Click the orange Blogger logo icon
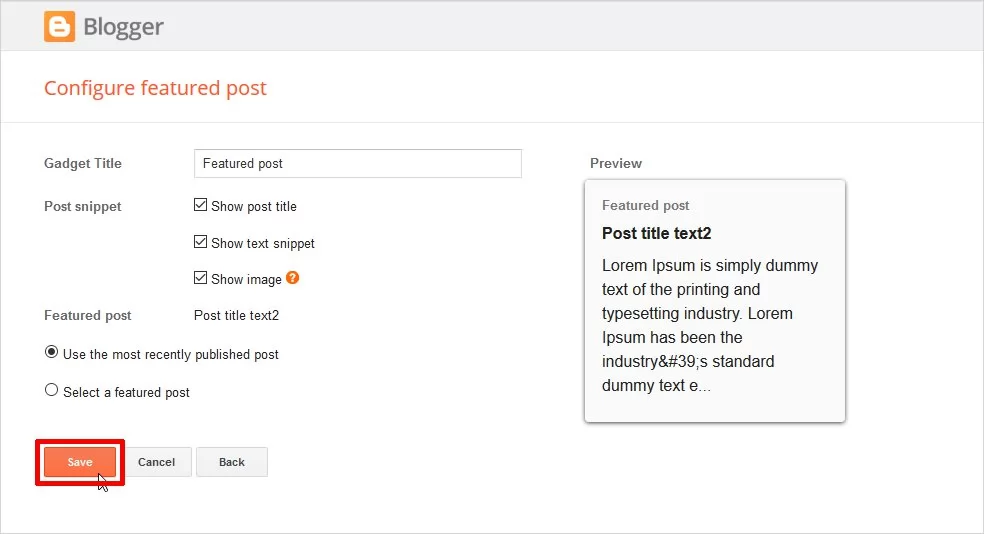Viewport: 984px width, 534px height. coord(59,27)
